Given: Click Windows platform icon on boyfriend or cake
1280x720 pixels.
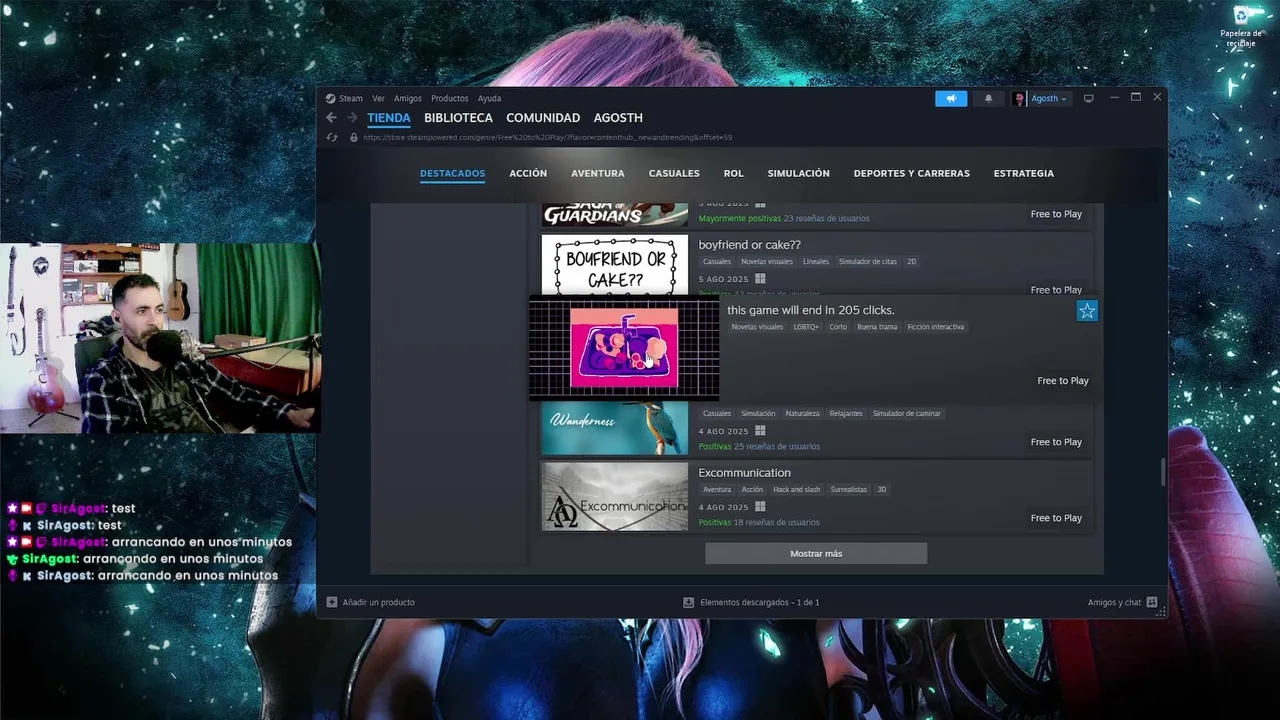Looking at the screenshot, I should [x=760, y=279].
